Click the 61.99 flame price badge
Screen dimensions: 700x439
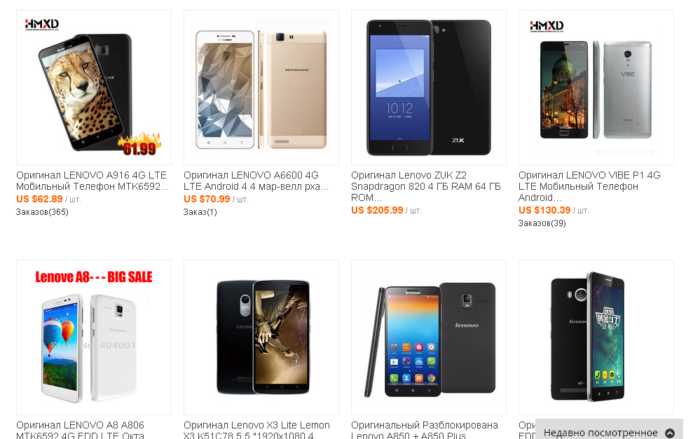pyautogui.click(x=139, y=145)
